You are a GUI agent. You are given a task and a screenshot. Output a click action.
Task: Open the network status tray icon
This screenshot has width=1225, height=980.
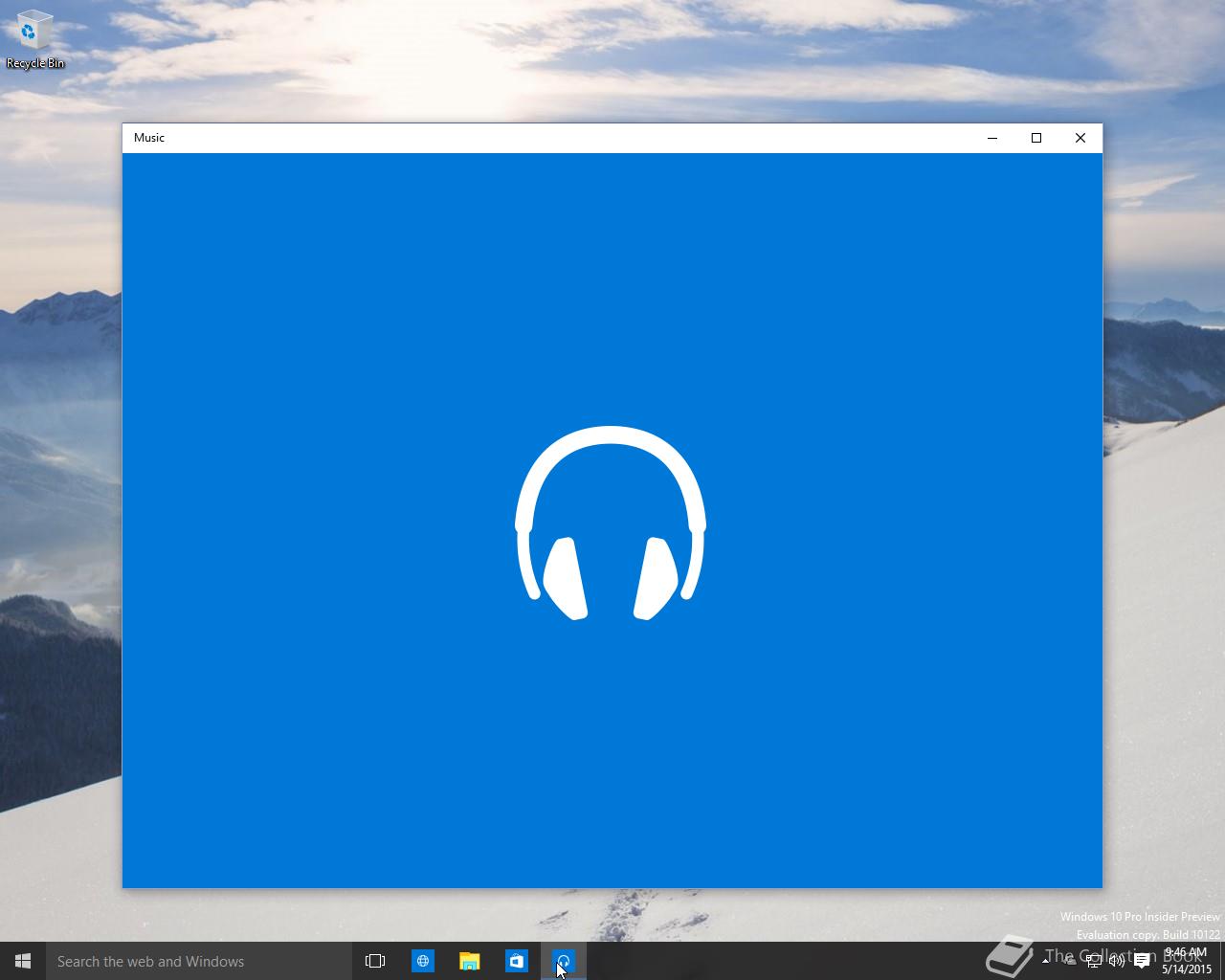pyautogui.click(x=1093, y=961)
